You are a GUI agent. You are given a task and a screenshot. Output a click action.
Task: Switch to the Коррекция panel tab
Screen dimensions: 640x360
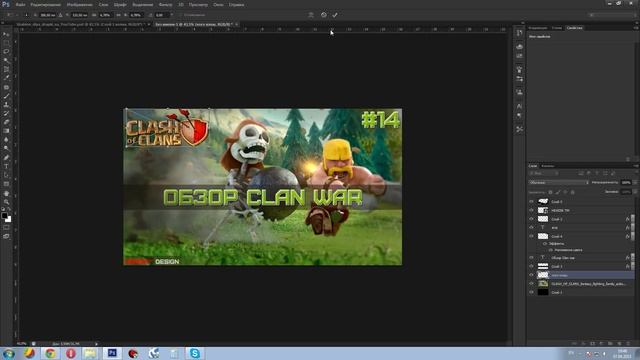pyautogui.click(x=538, y=28)
